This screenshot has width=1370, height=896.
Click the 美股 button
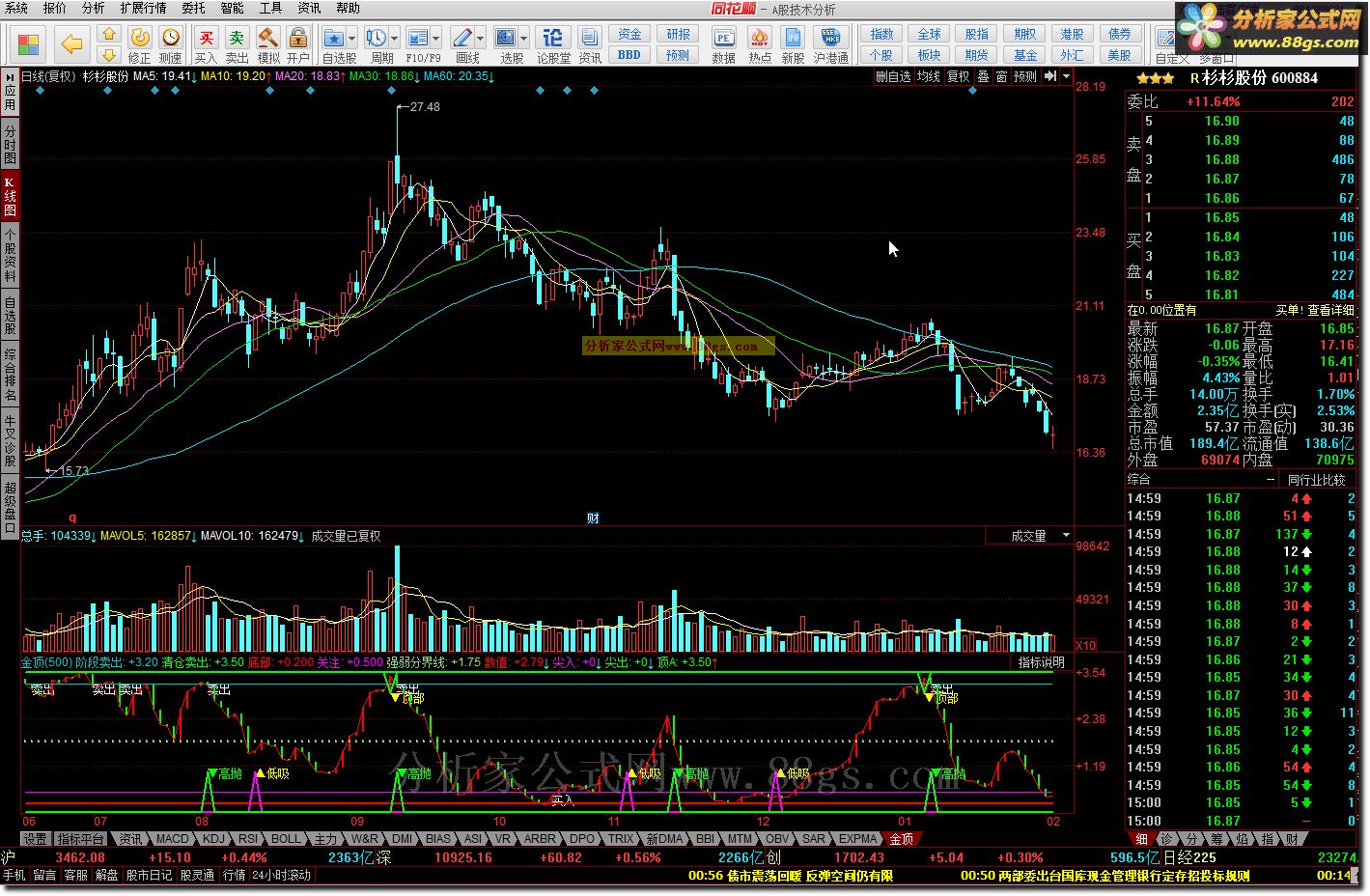(x=1119, y=55)
